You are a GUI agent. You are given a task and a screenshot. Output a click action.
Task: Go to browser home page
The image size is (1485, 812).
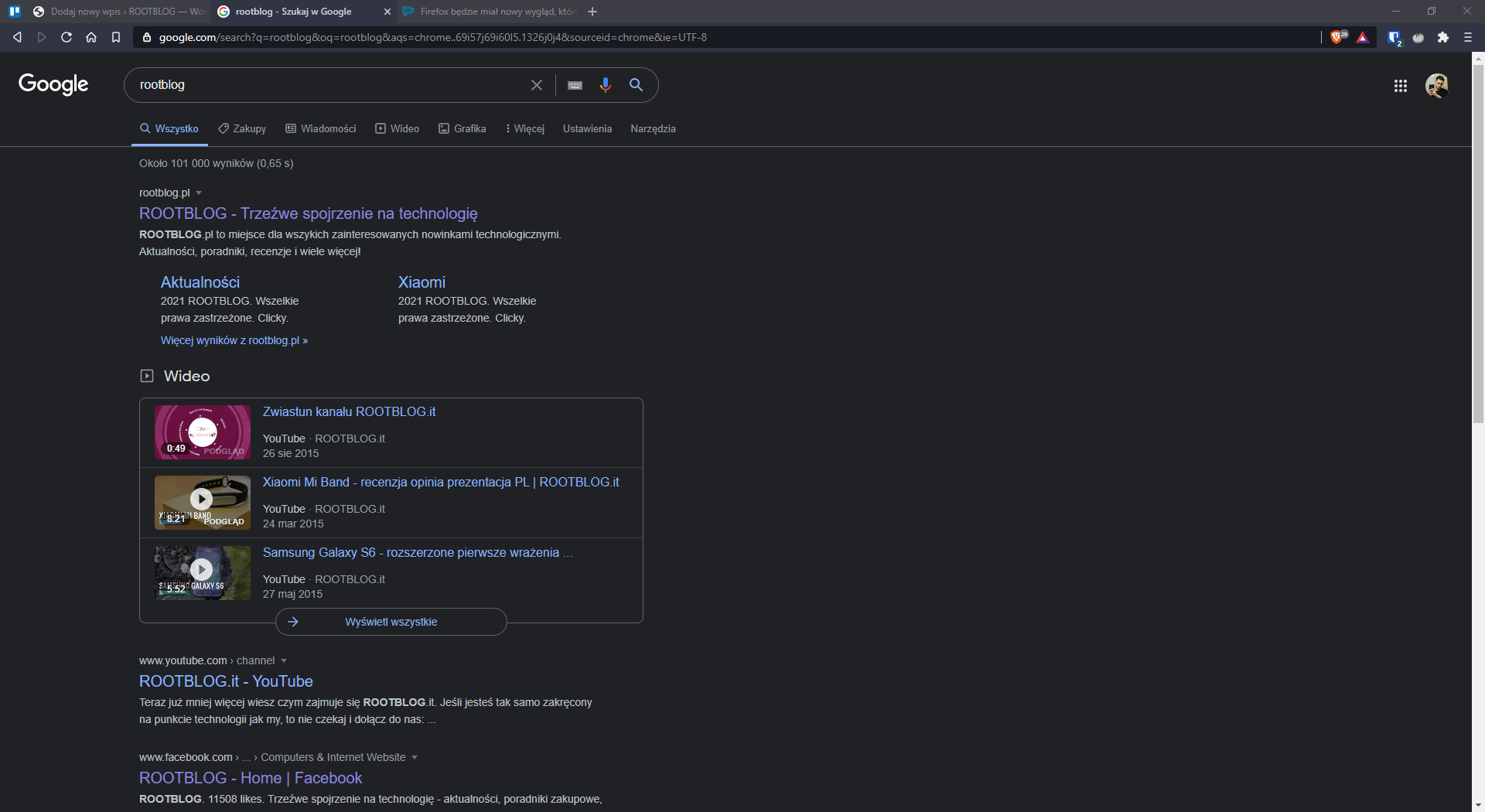tap(91, 37)
